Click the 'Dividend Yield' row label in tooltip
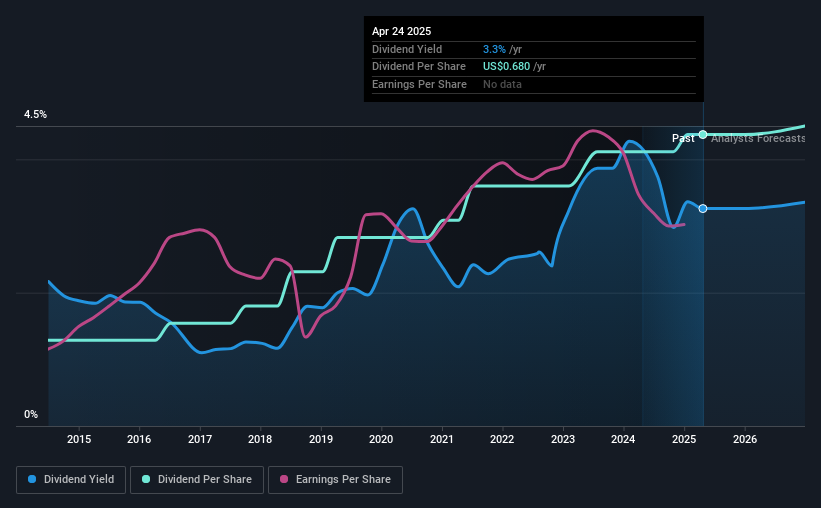The width and height of the screenshot is (821, 508). click(407, 49)
